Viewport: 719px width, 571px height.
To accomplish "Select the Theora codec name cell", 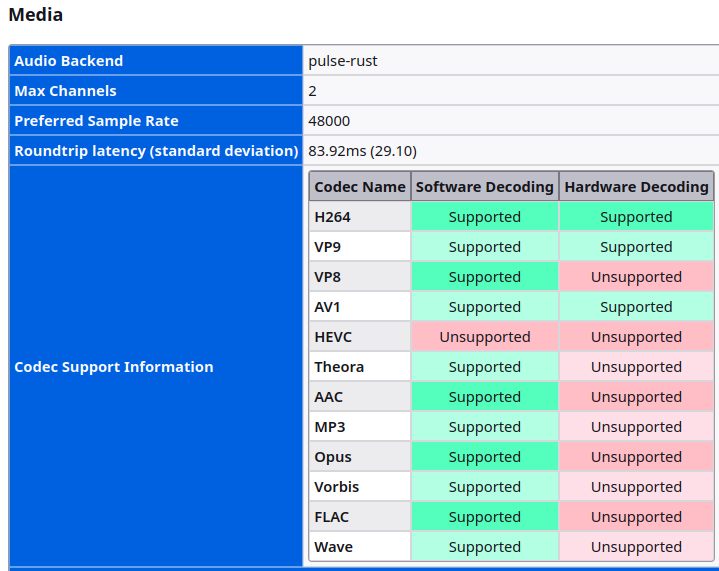I will [339, 367].
